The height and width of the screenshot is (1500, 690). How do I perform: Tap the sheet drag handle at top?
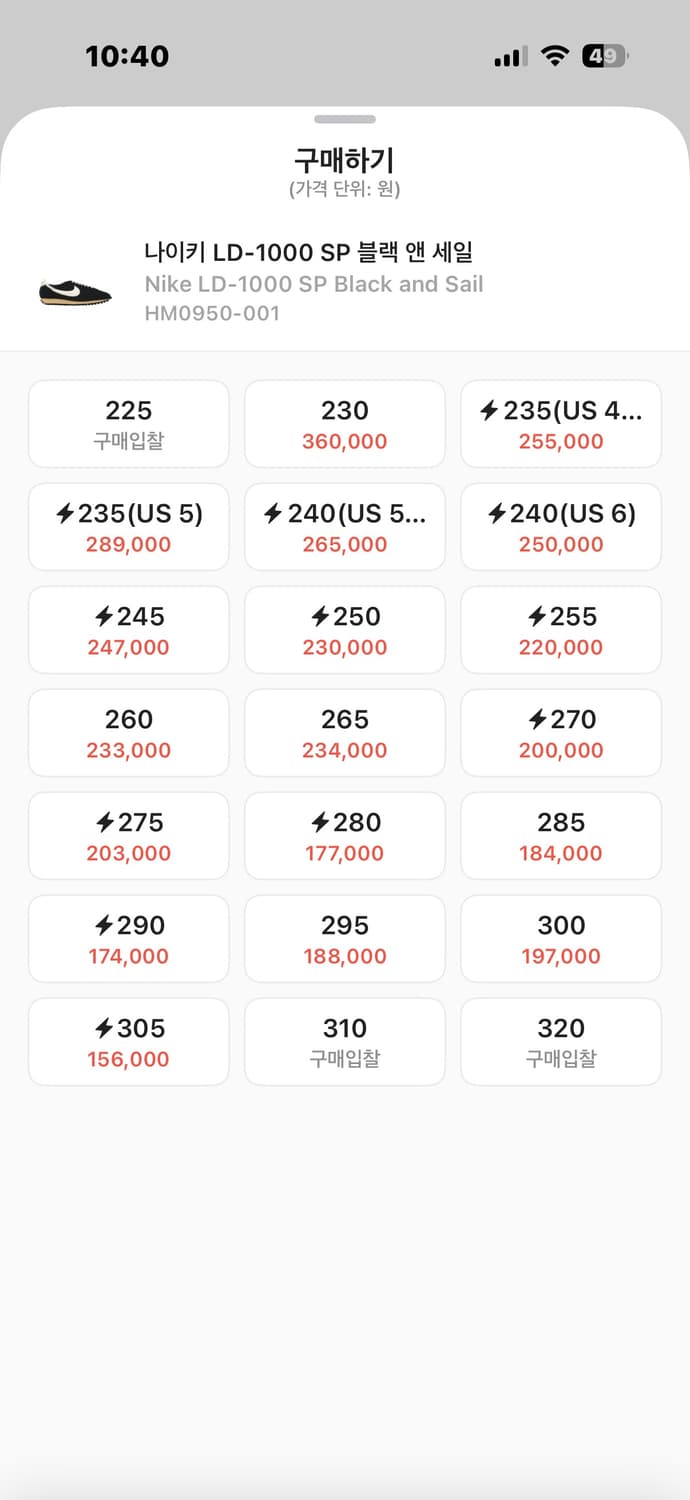[345, 119]
